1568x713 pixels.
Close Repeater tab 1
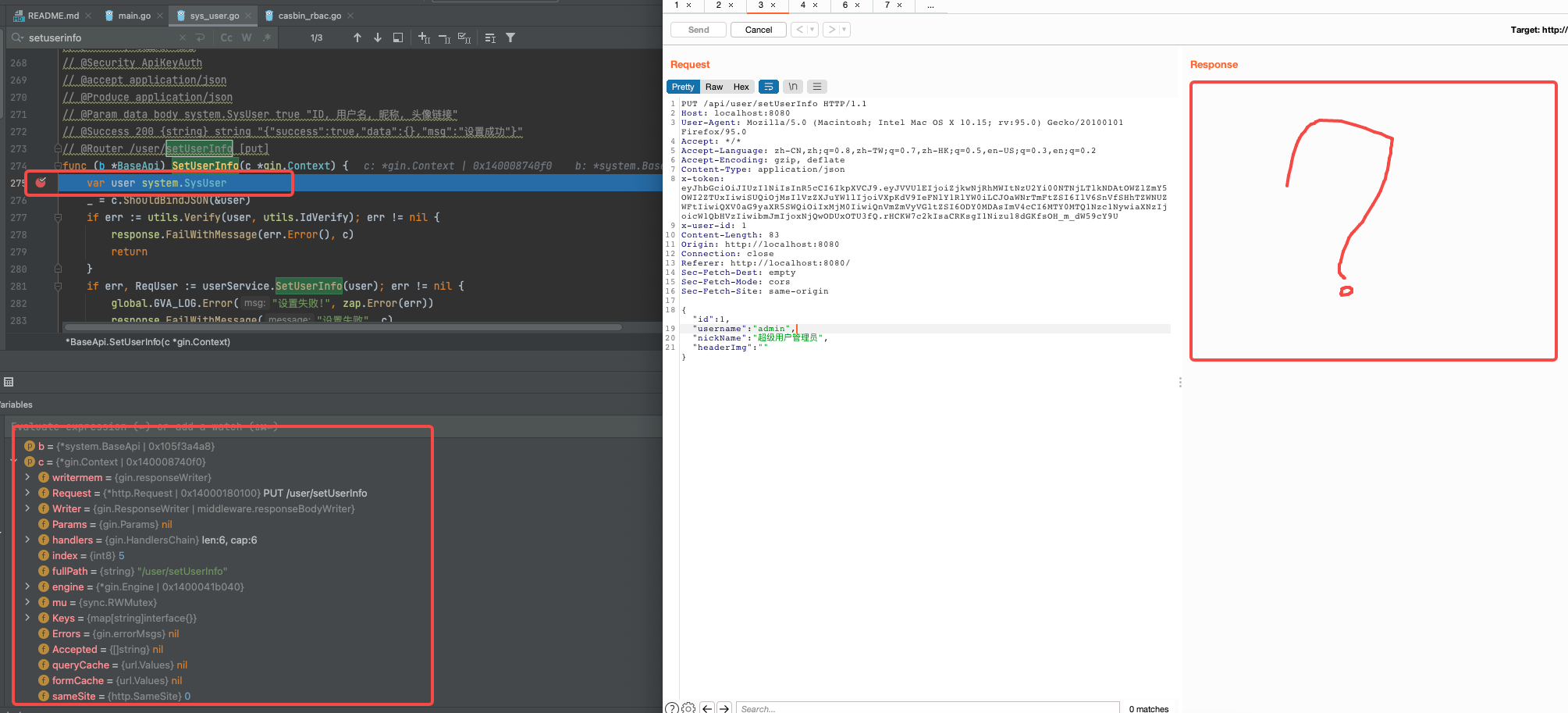[688, 5]
